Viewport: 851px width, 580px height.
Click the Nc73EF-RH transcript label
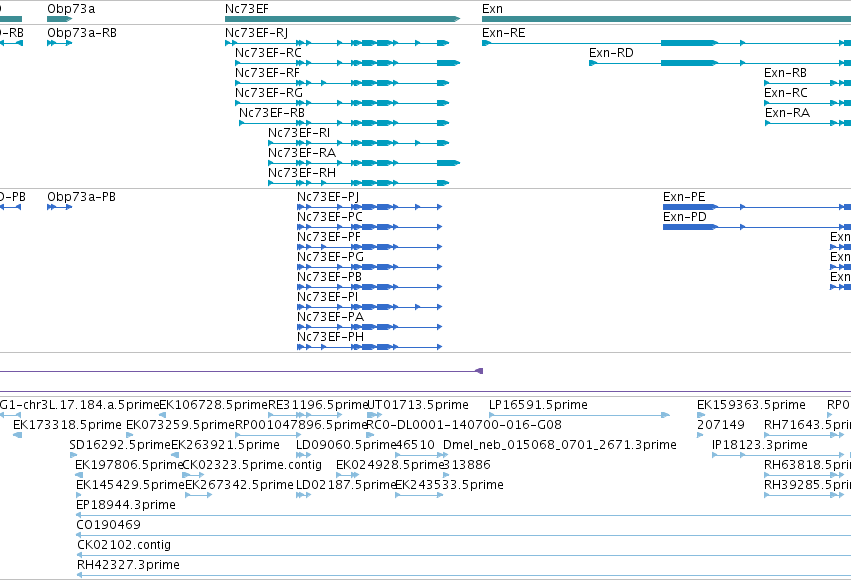pos(302,173)
